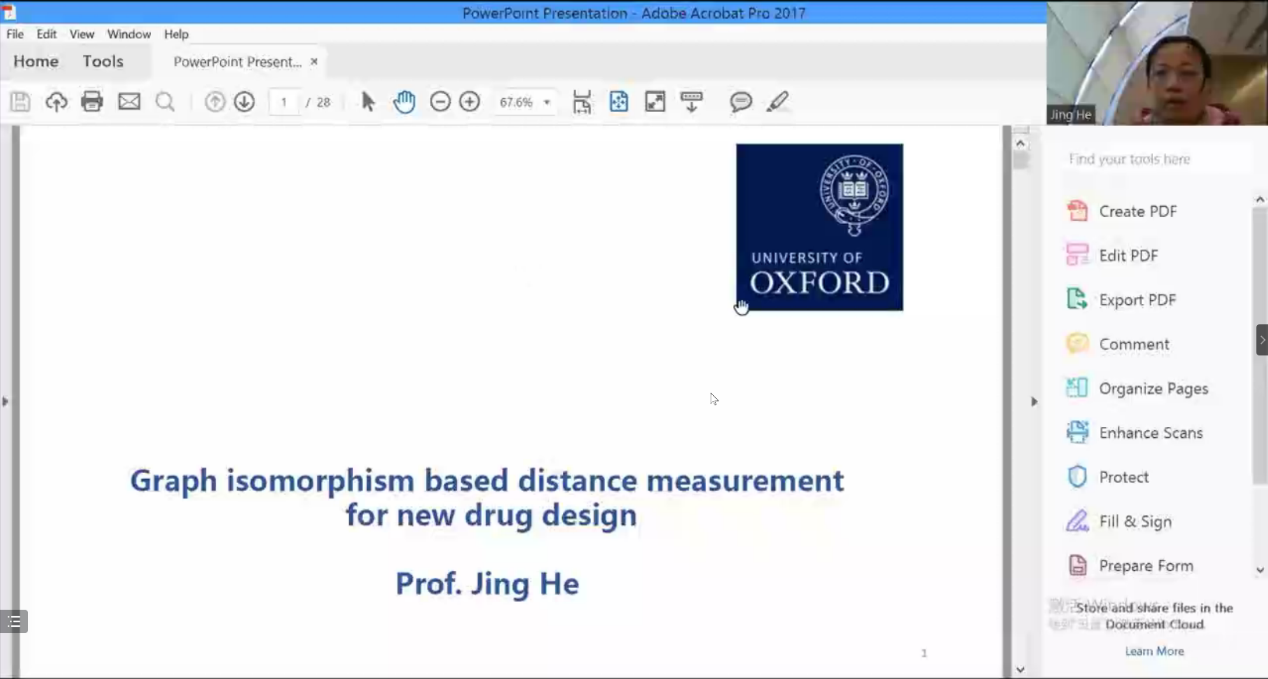Toggle fit one full page view
The image size is (1268, 679).
(x=619, y=101)
